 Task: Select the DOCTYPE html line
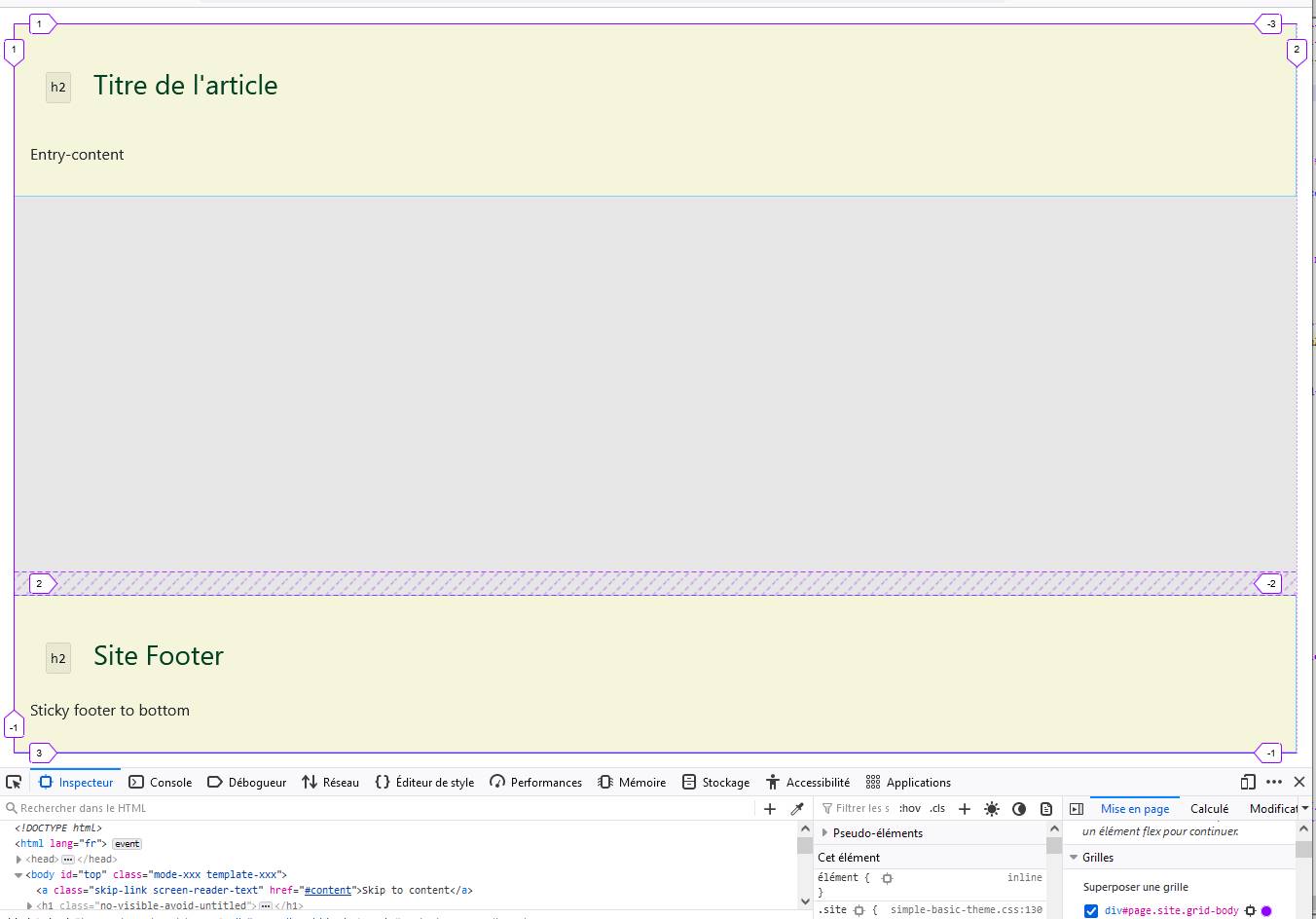coord(58,828)
